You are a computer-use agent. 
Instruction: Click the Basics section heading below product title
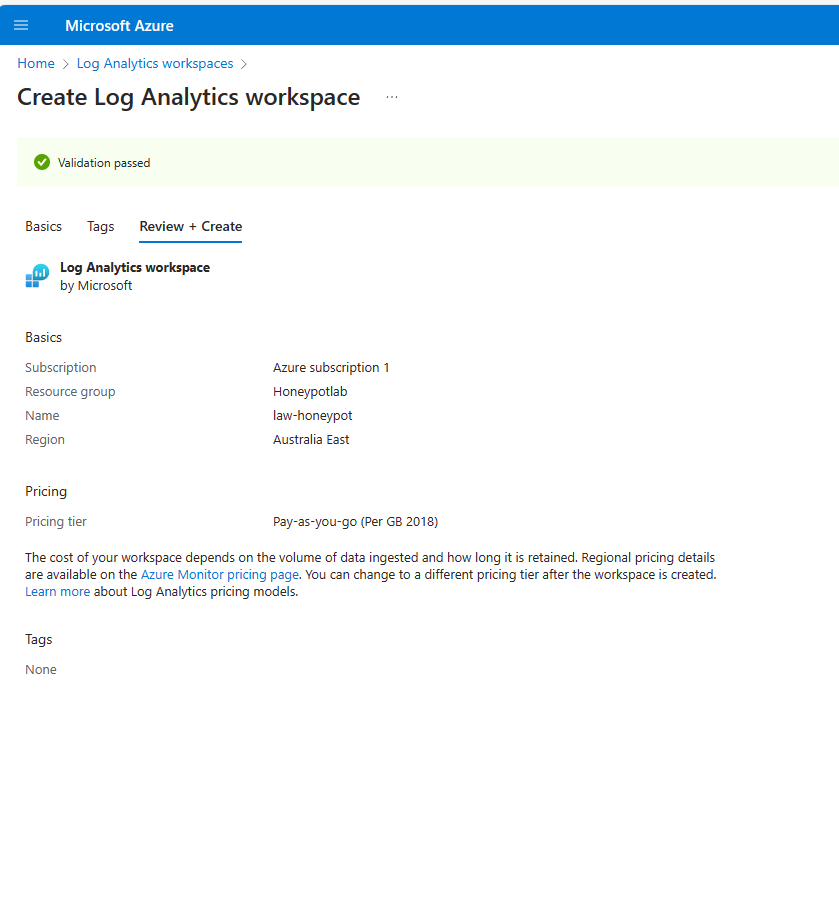point(44,337)
